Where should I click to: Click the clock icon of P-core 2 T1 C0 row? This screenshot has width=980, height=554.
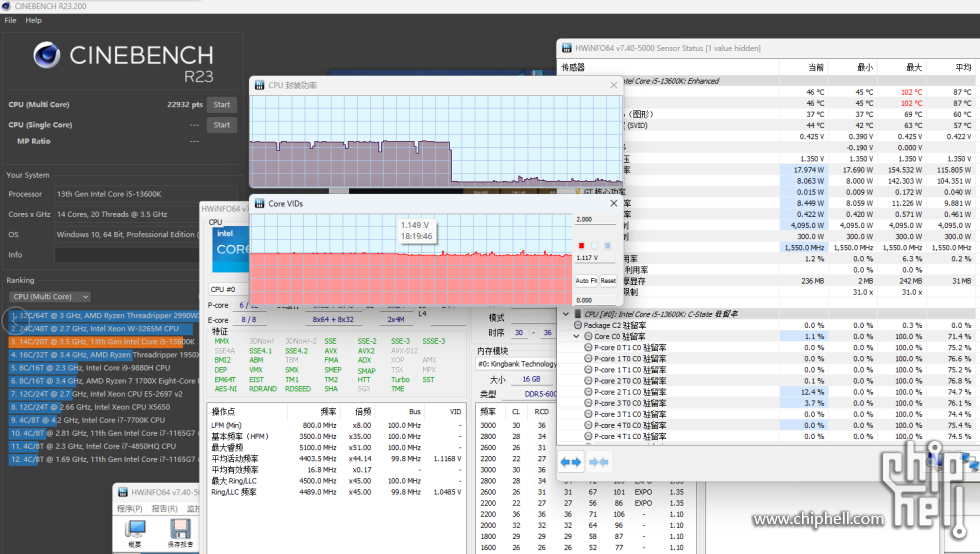588,392
